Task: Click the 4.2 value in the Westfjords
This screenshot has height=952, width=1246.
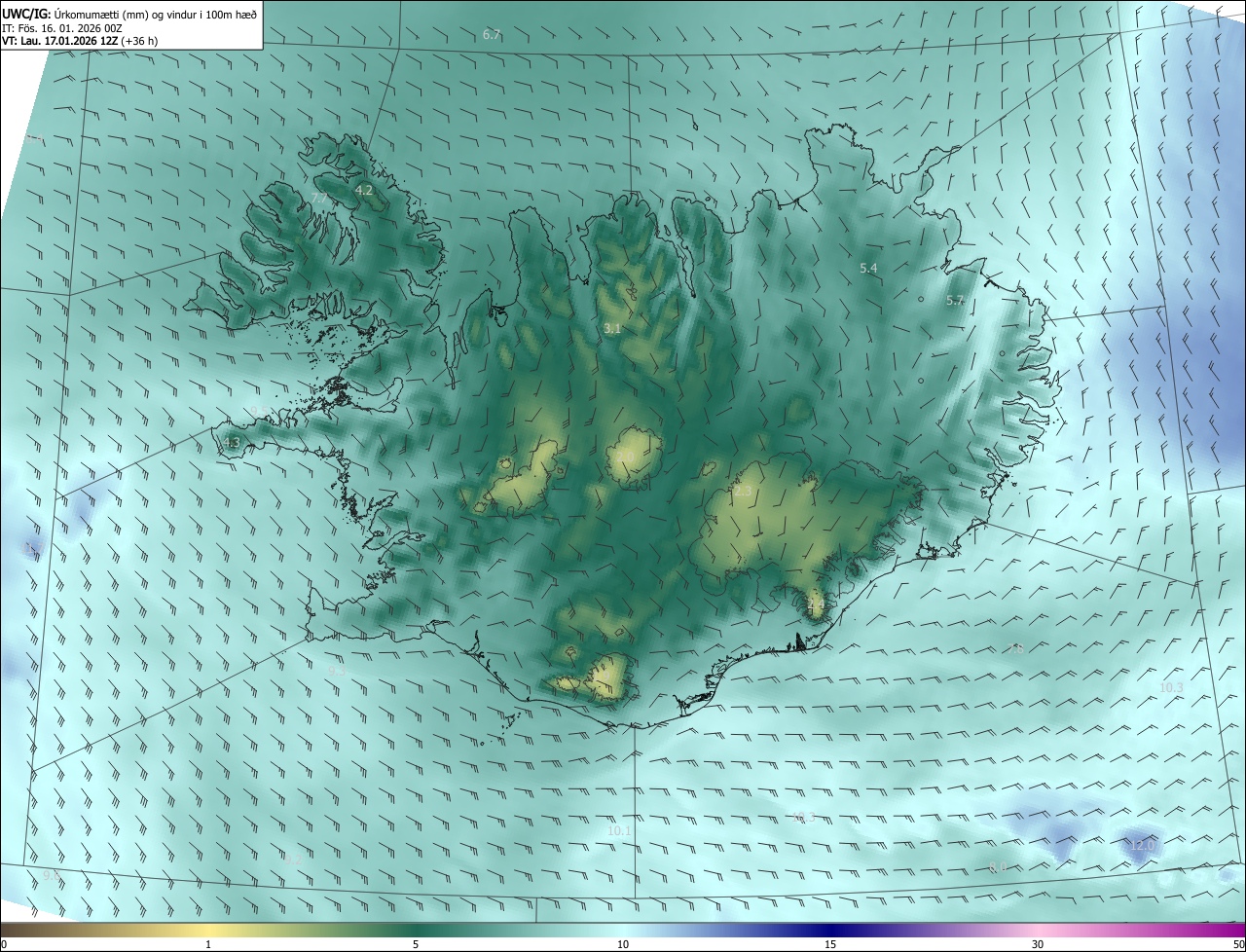Action: coord(364,191)
